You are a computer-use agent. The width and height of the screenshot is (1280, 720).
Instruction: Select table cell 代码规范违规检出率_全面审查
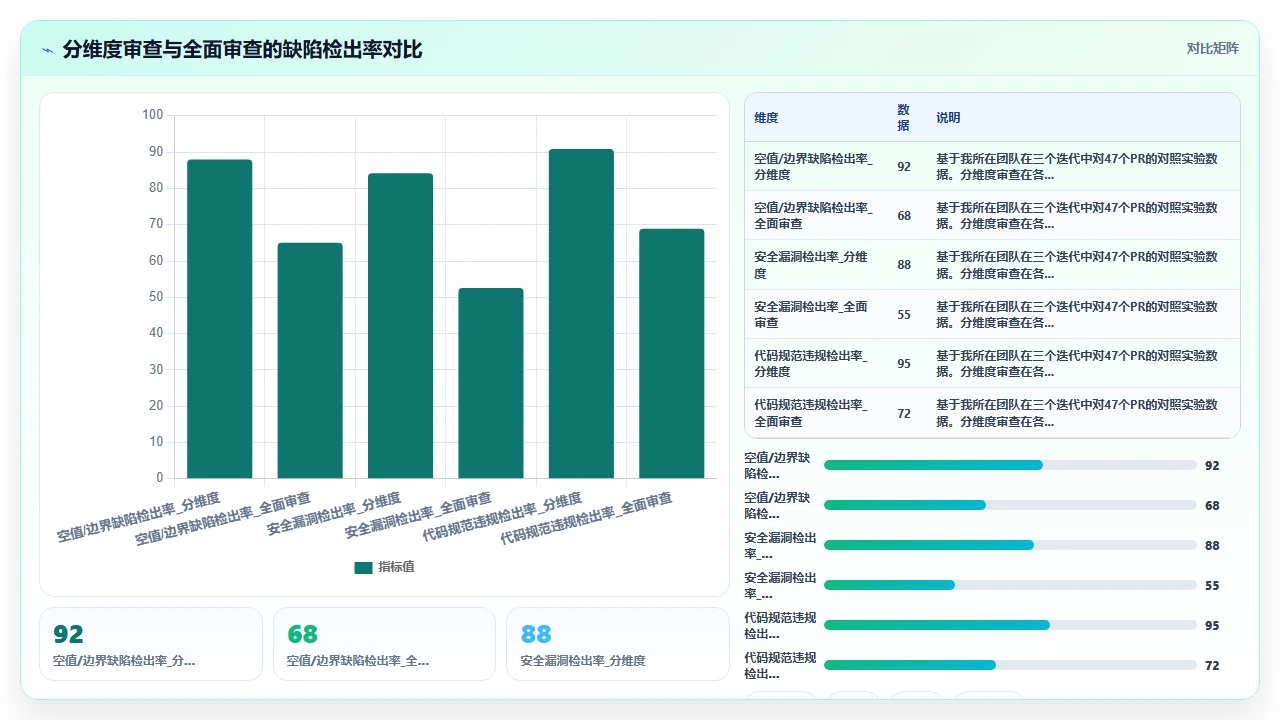tap(812, 412)
